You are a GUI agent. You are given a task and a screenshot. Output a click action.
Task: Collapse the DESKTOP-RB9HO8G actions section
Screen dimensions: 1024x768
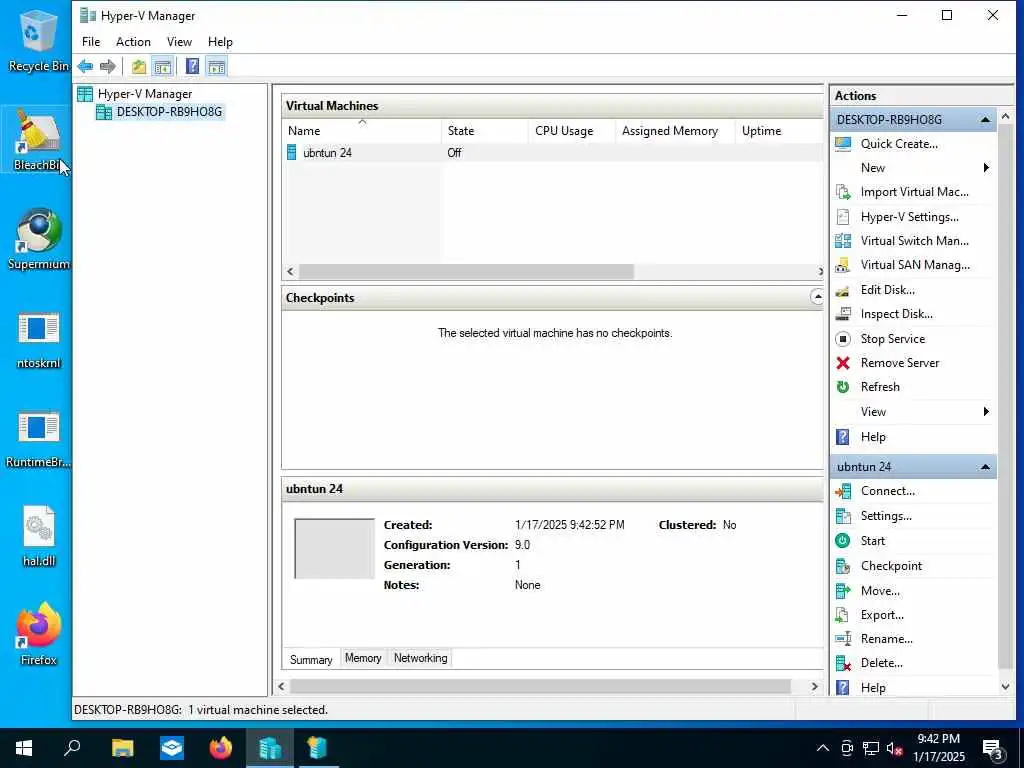pos(985,120)
